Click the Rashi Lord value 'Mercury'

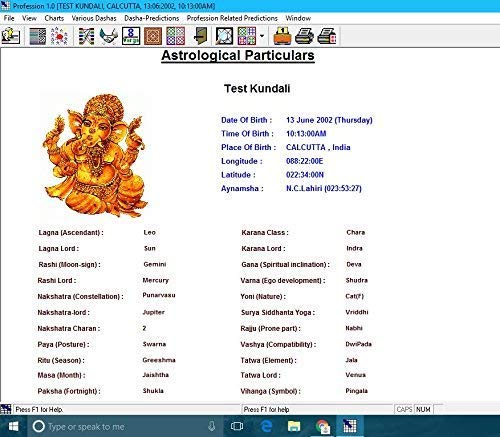coord(156,280)
